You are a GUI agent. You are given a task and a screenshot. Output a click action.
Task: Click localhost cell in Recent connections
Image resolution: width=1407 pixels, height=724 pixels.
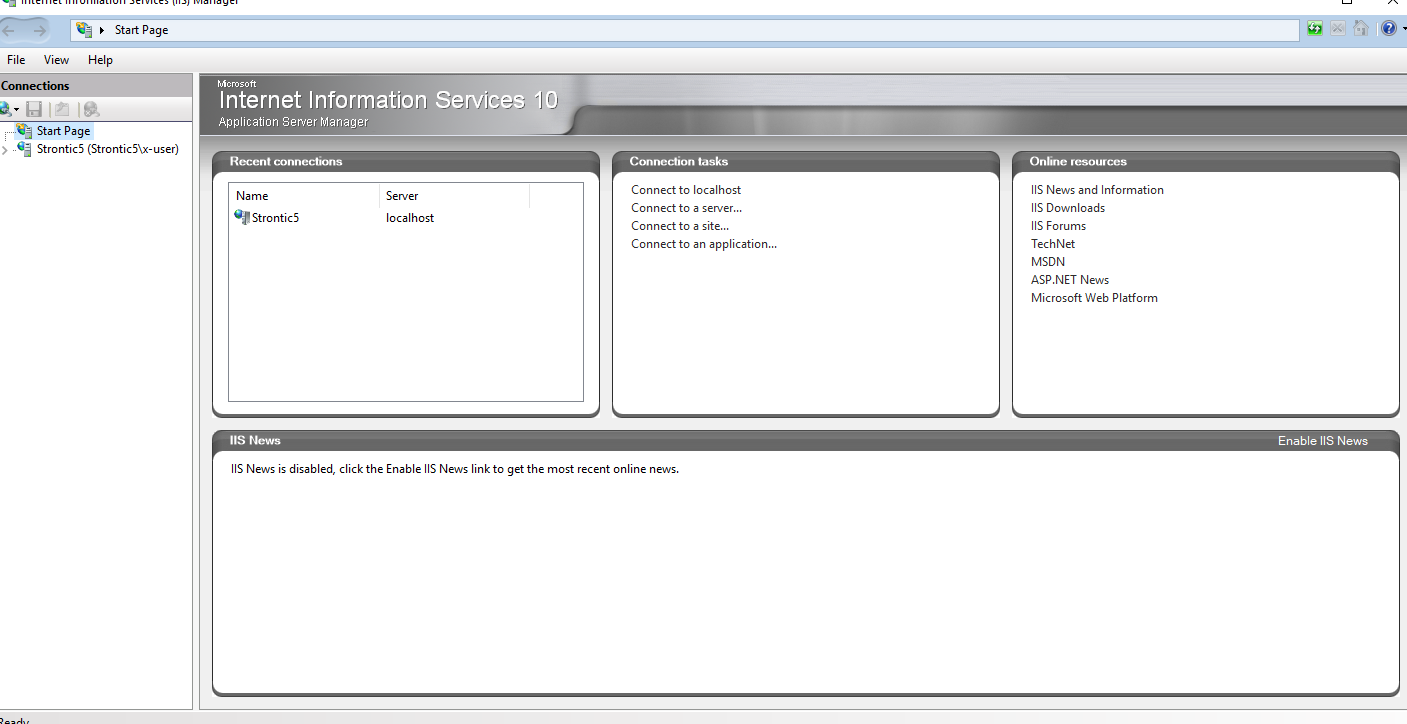(x=410, y=218)
